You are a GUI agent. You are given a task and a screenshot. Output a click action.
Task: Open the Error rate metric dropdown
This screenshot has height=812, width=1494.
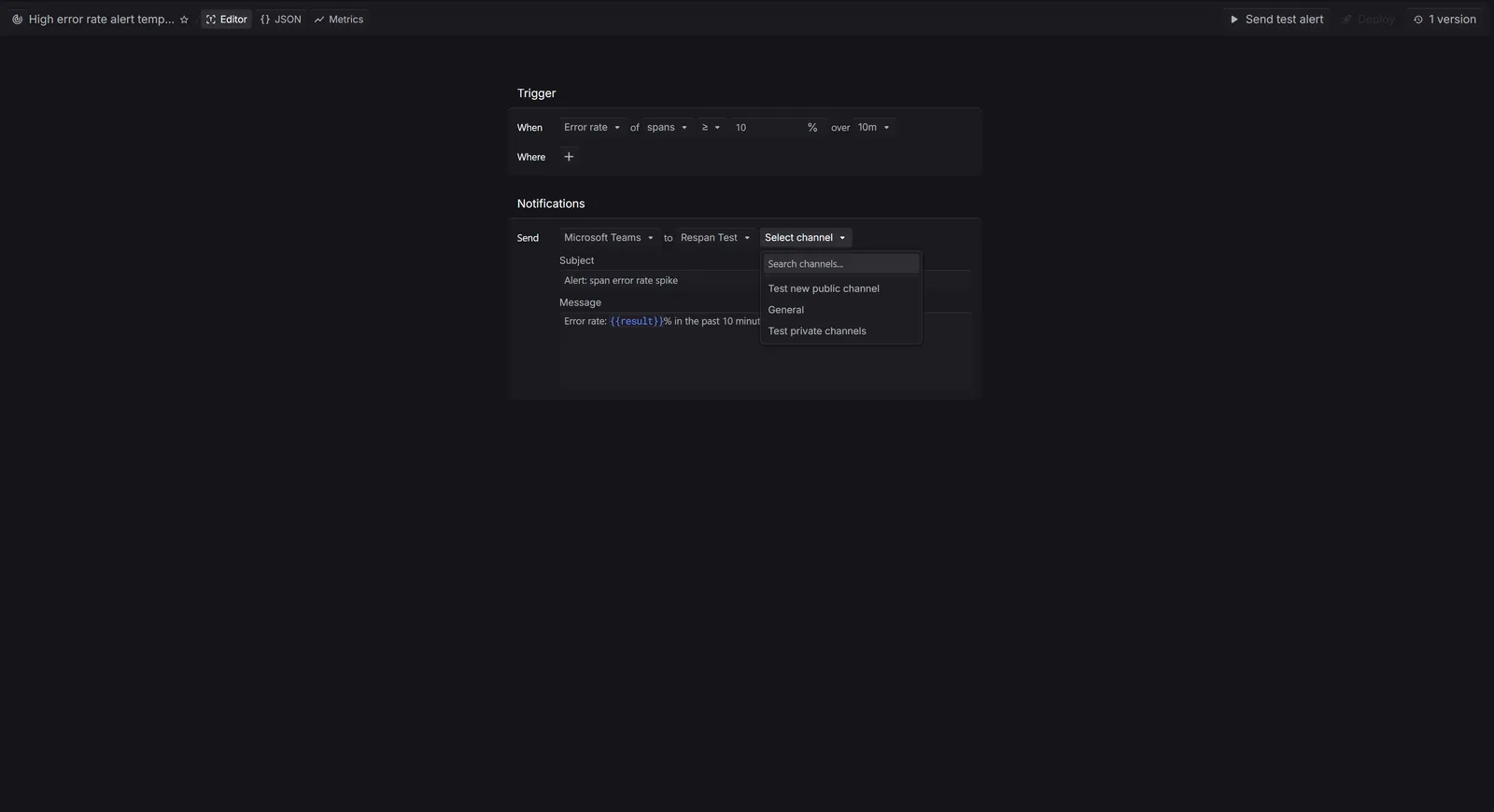pyautogui.click(x=592, y=127)
